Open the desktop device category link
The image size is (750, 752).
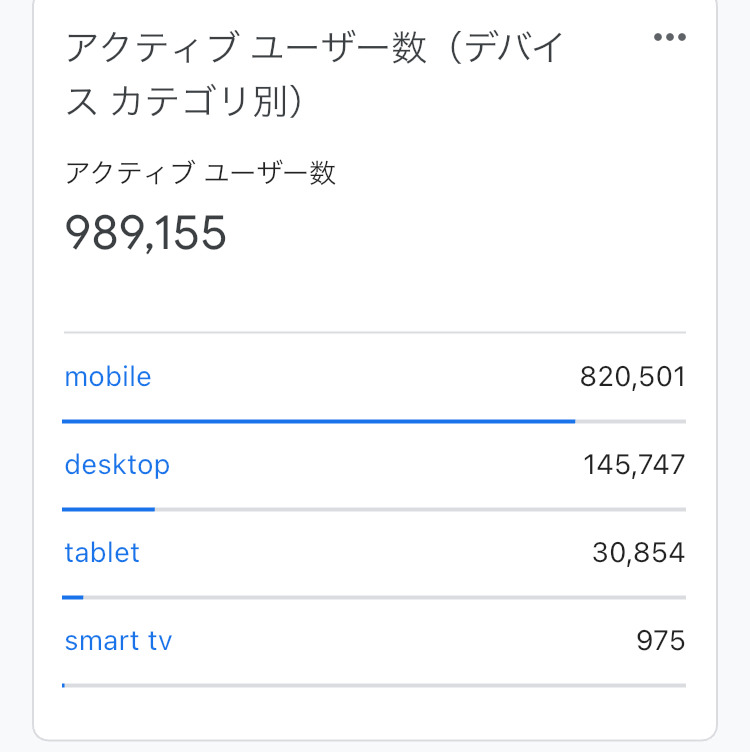117,465
